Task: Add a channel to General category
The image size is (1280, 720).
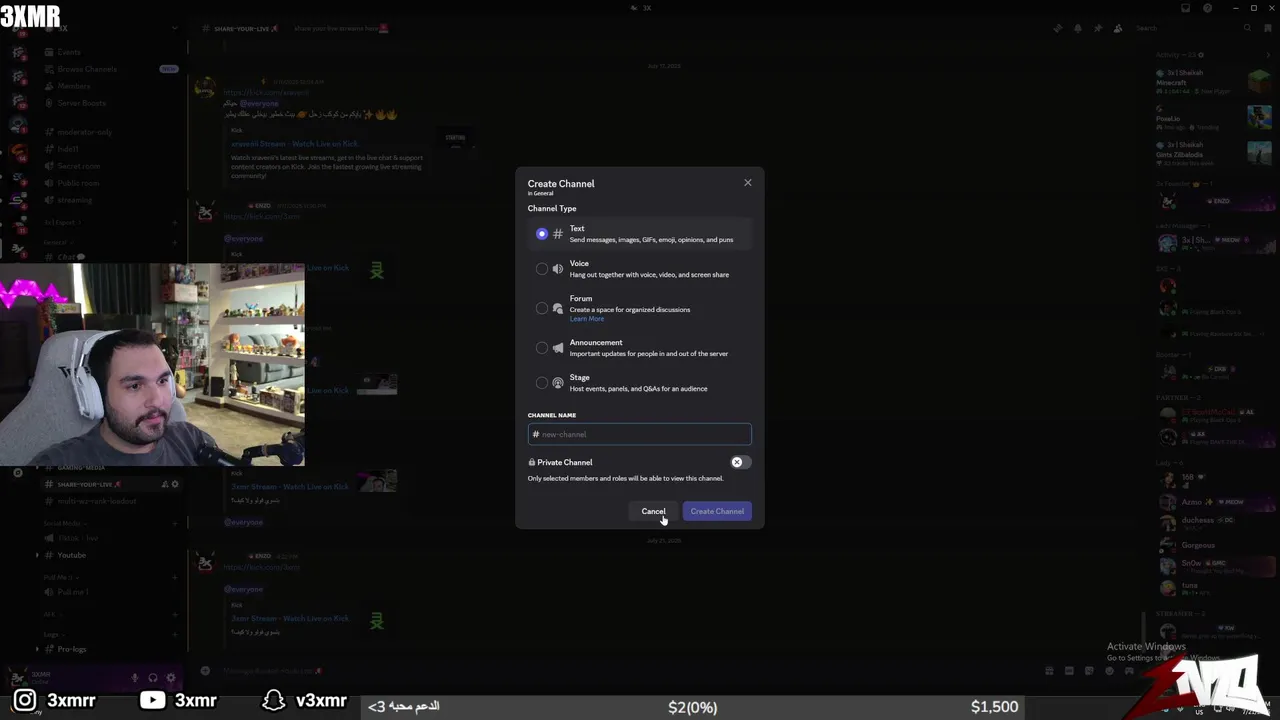Action: coord(175,242)
